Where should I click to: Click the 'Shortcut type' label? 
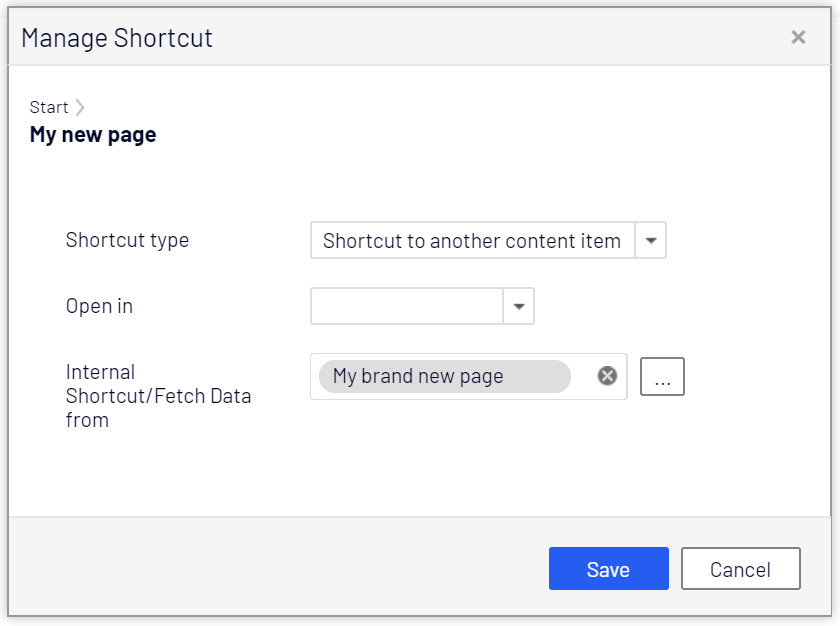[127, 240]
